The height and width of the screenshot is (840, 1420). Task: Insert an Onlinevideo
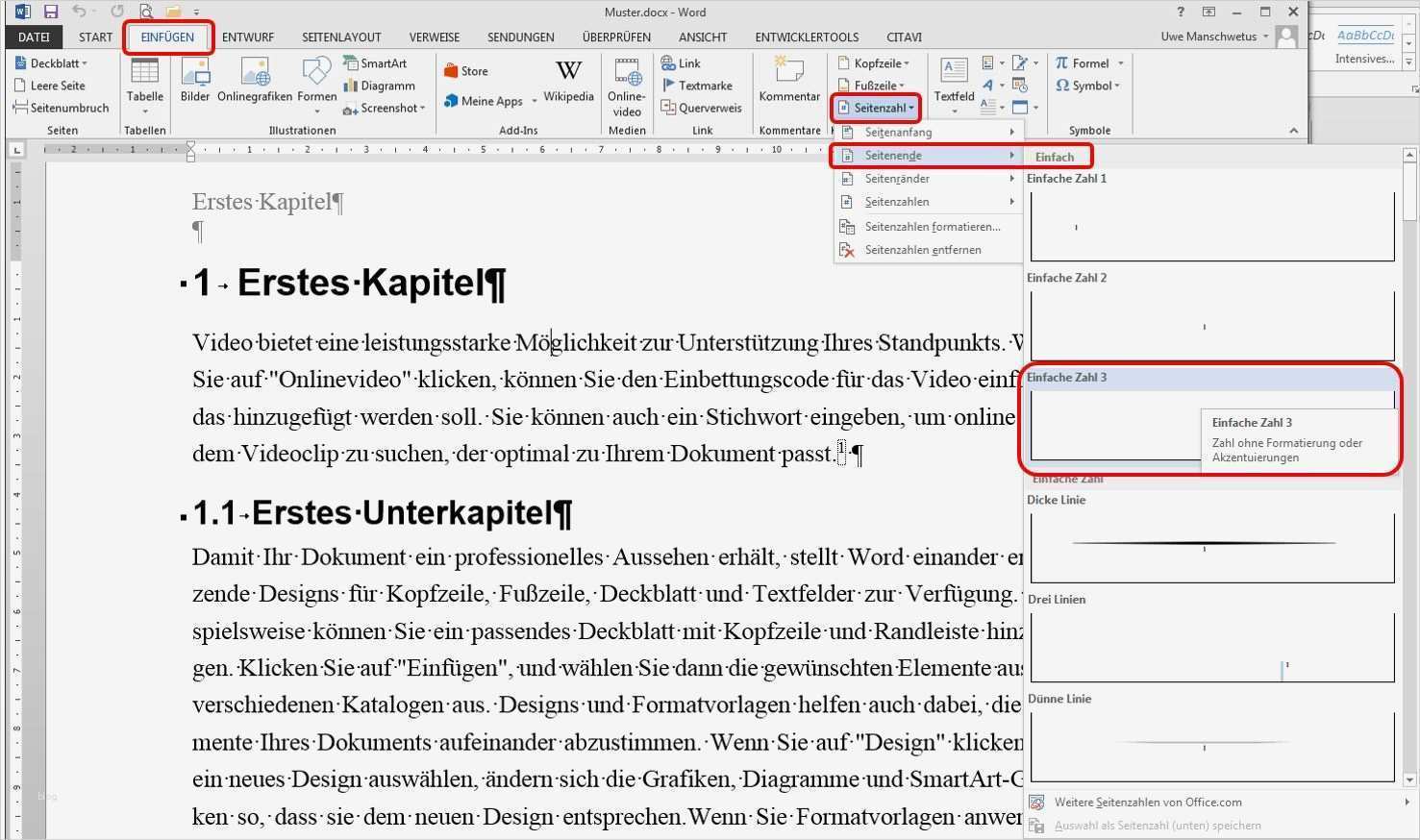(626, 85)
